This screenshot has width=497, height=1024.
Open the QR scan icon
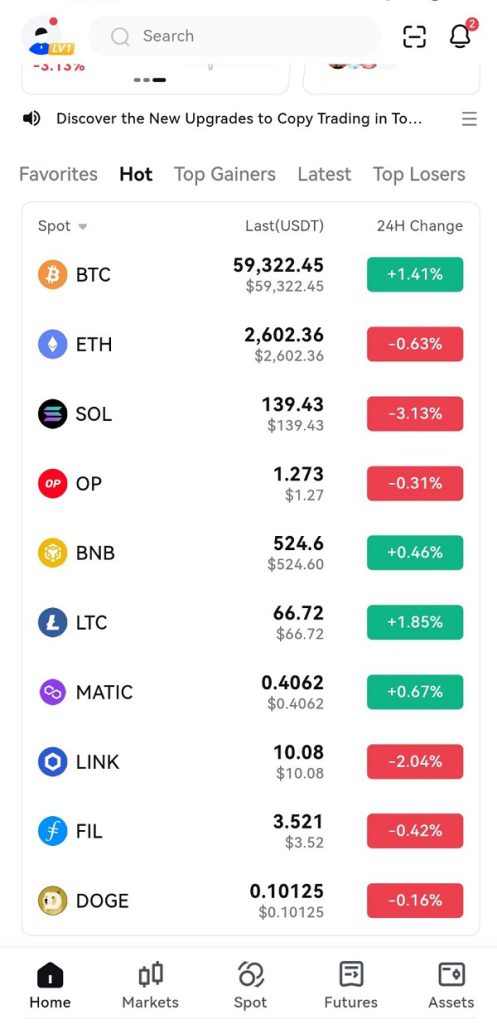point(414,36)
